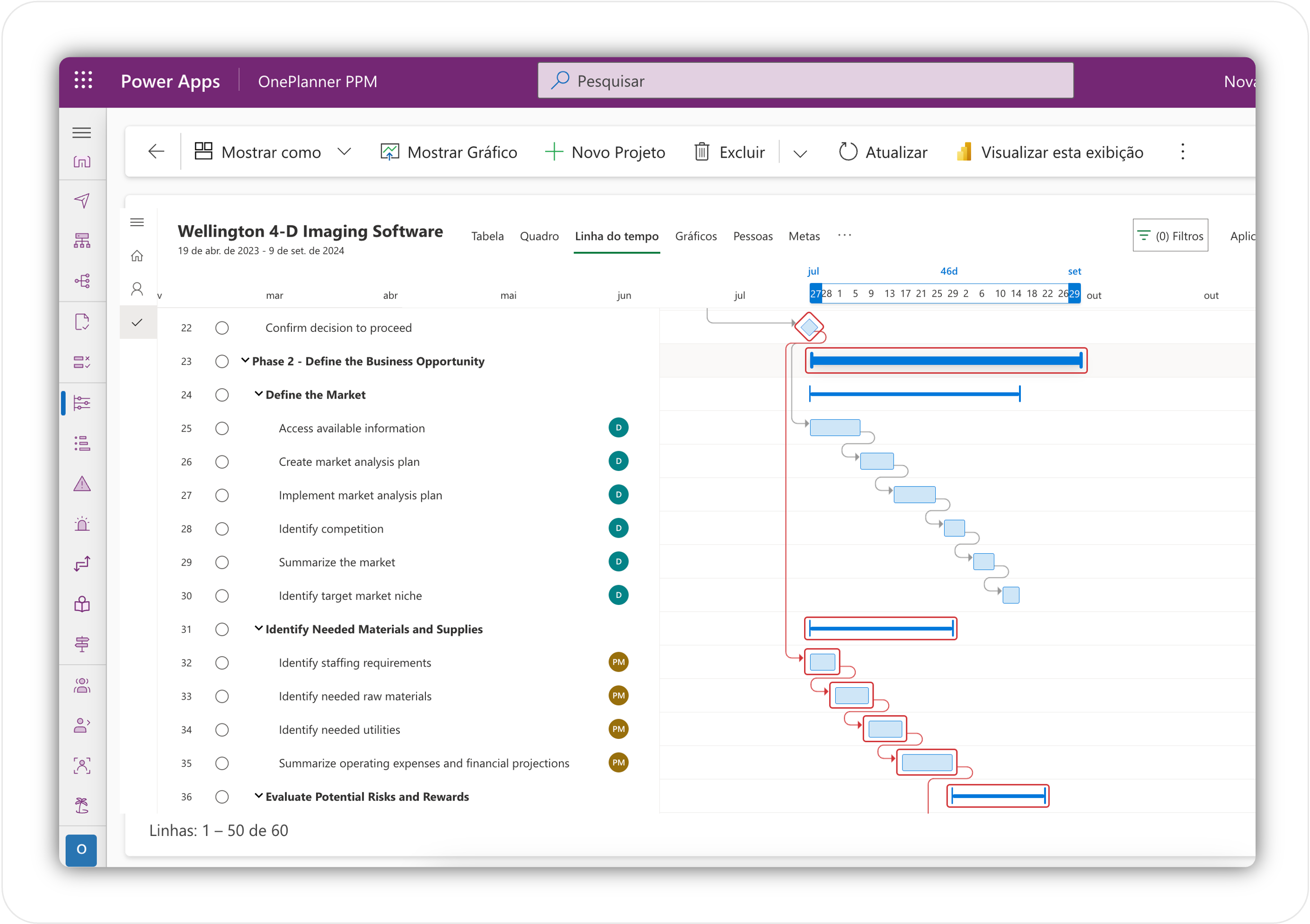Open the project home icon

tap(137, 256)
